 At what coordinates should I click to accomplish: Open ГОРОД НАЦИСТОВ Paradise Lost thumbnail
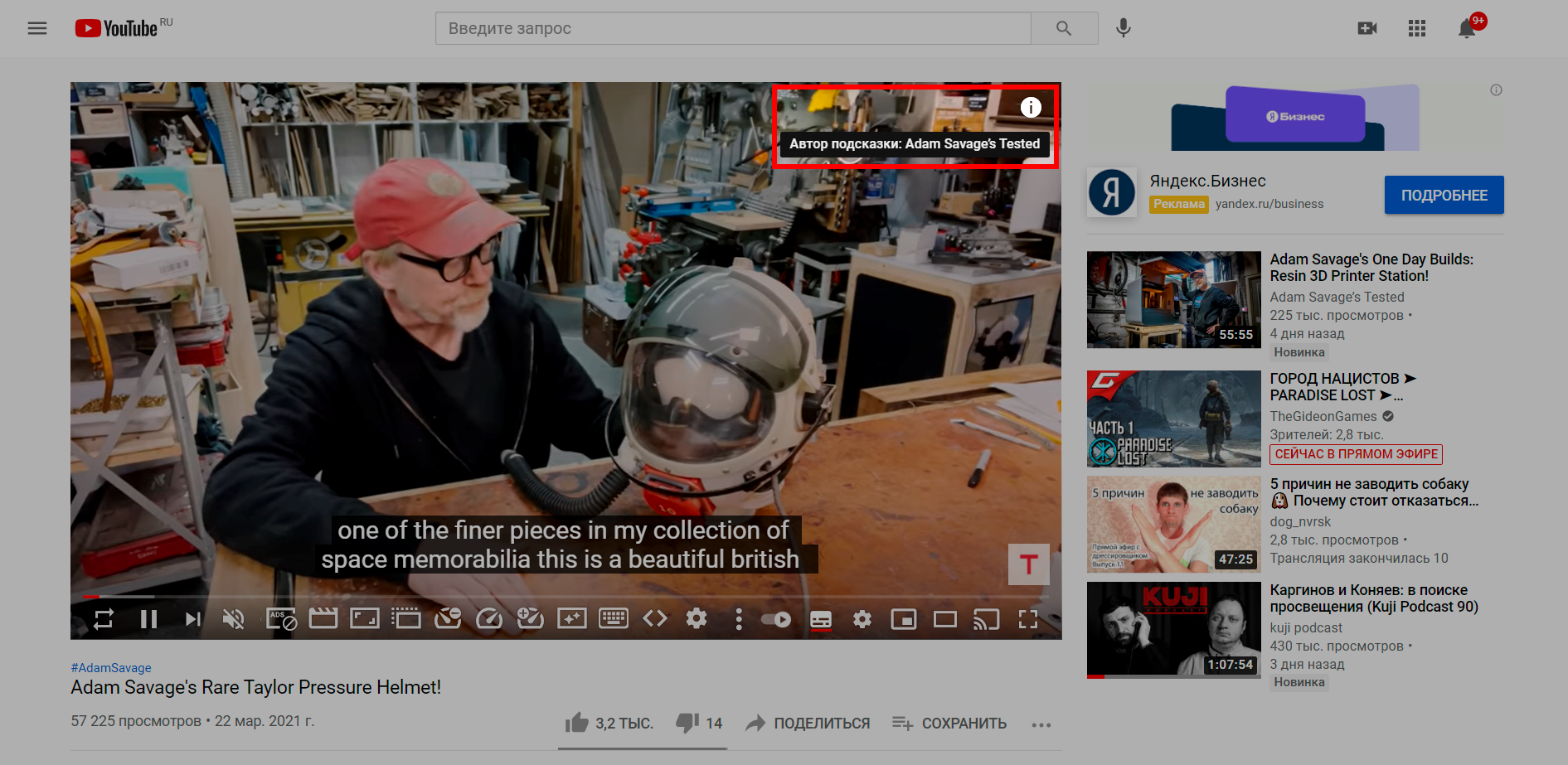(x=1174, y=419)
